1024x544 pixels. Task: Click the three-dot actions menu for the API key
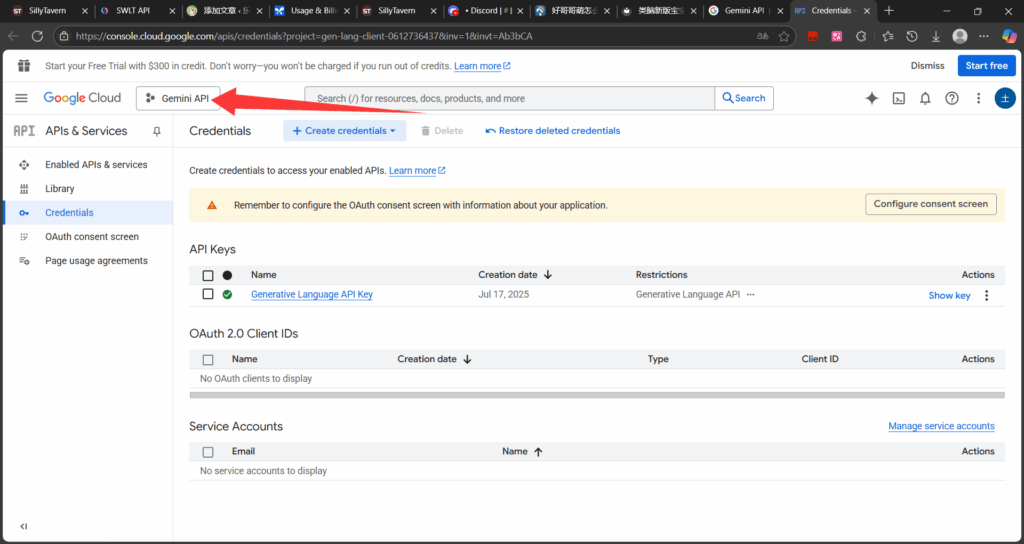click(x=986, y=295)
